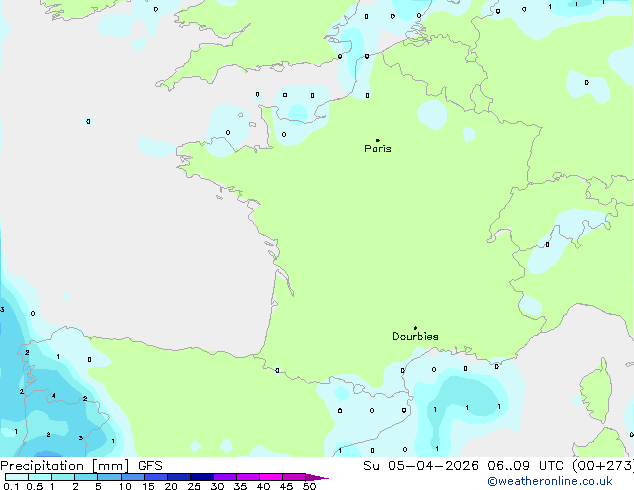This screenshot has width=634, height=490.
Task: Pick the 2–5 mm legend swatch
Action: 86,477
